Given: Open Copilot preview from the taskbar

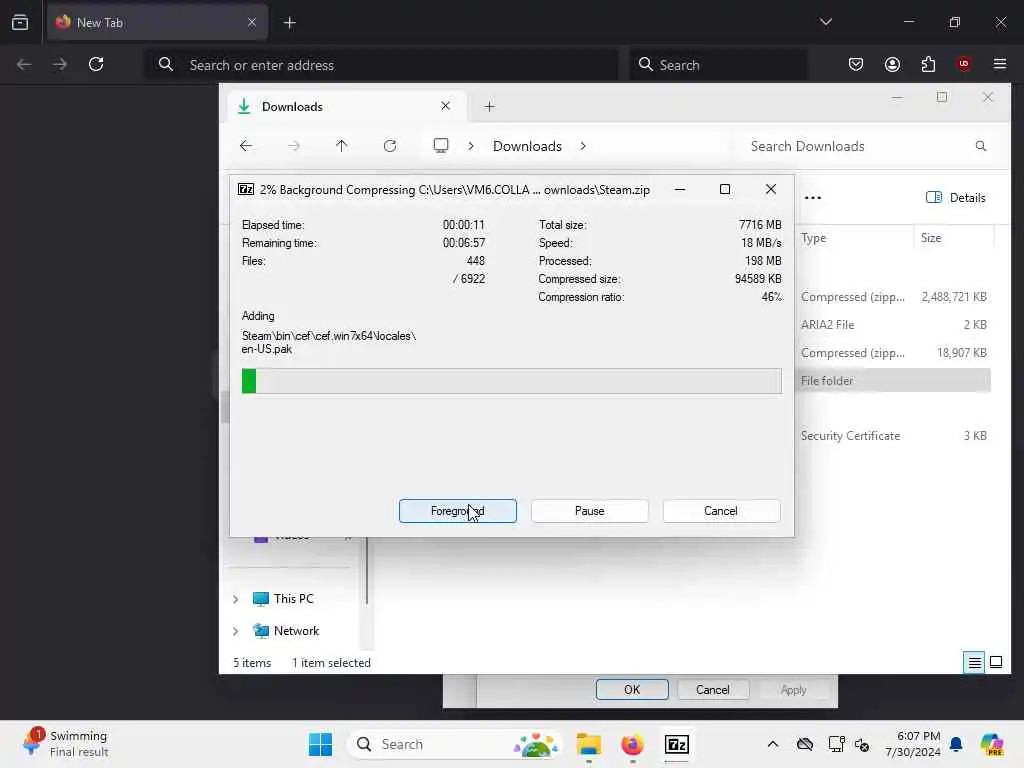Looking at the screenshot, I should [992, 744].
